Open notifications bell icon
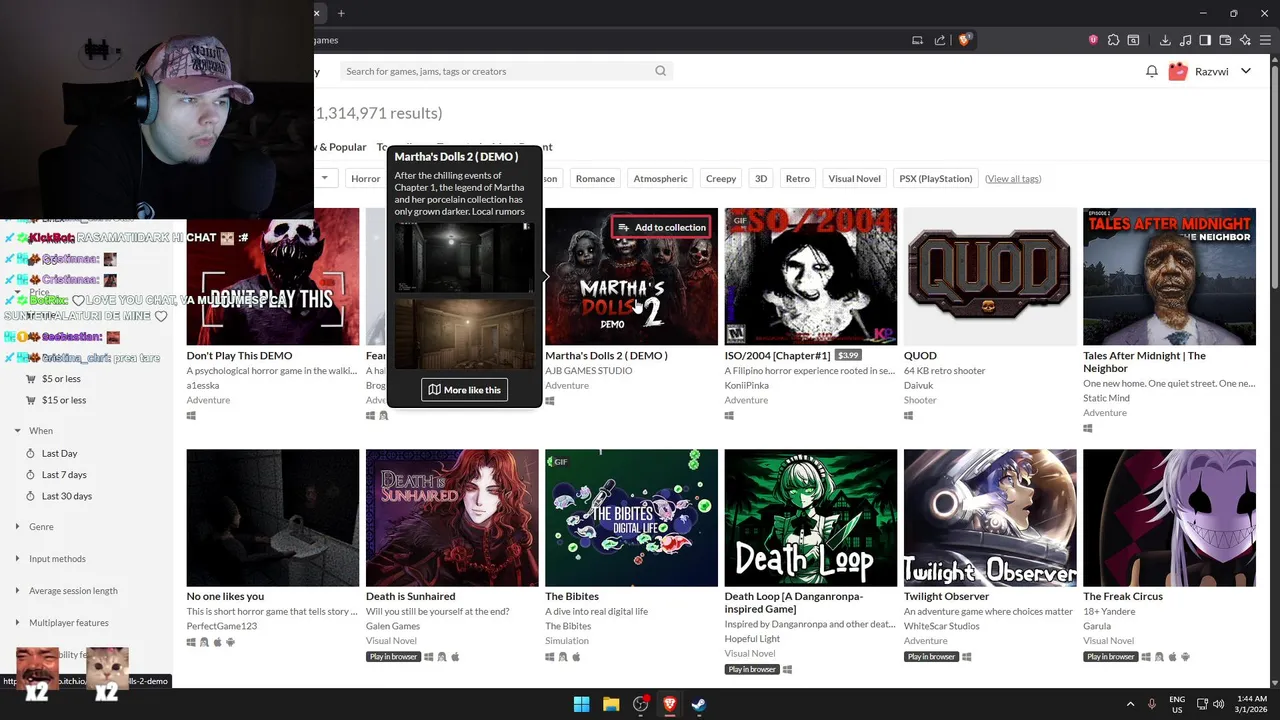Viewport: 1280px width, 720px height. pyautogui.click(x=1152, y=71)
